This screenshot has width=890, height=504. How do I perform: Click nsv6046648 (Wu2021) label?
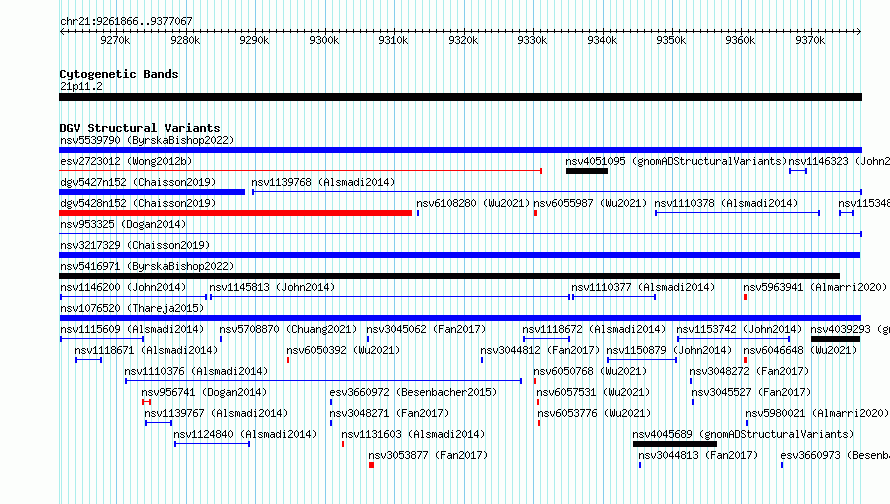pos(800,350)
